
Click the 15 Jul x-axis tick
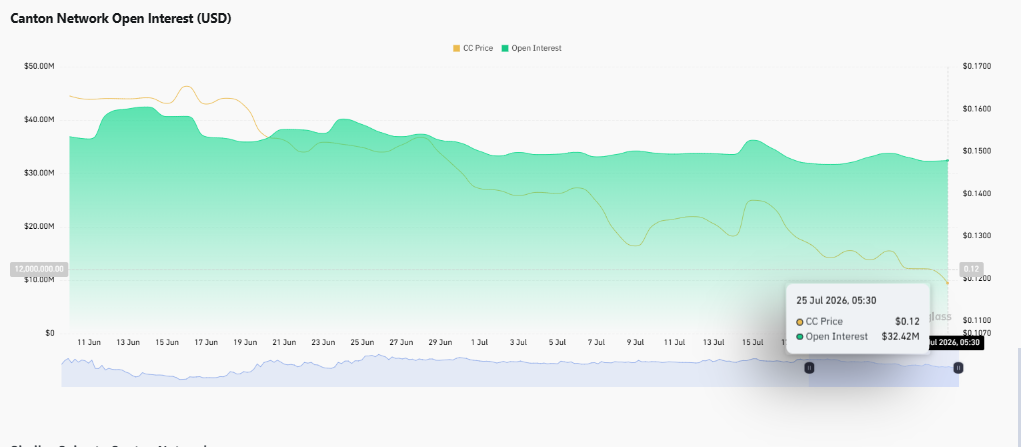coord(753,342)
